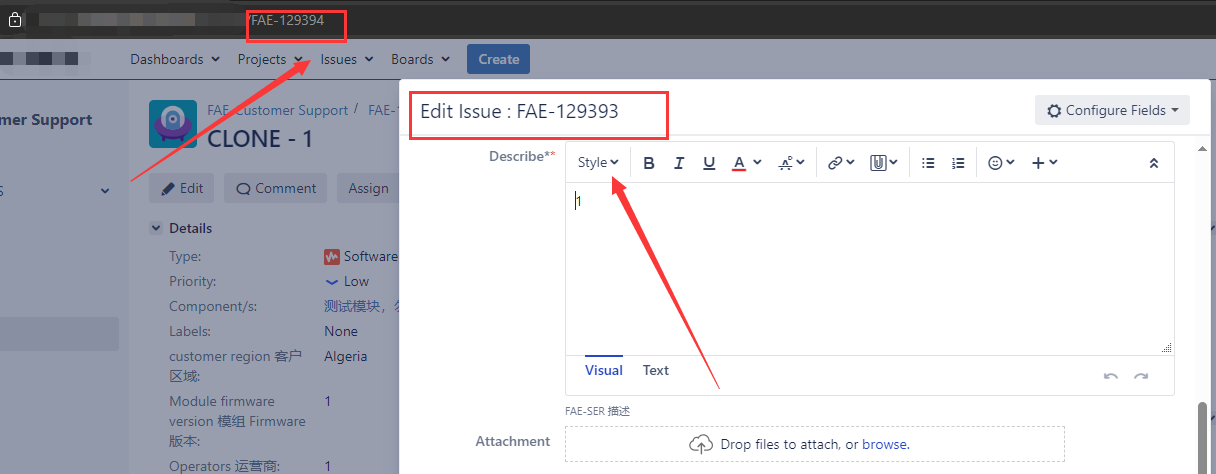Open the Style dropdown
The height and width of the screenshot is (474, 1216).
598,163
